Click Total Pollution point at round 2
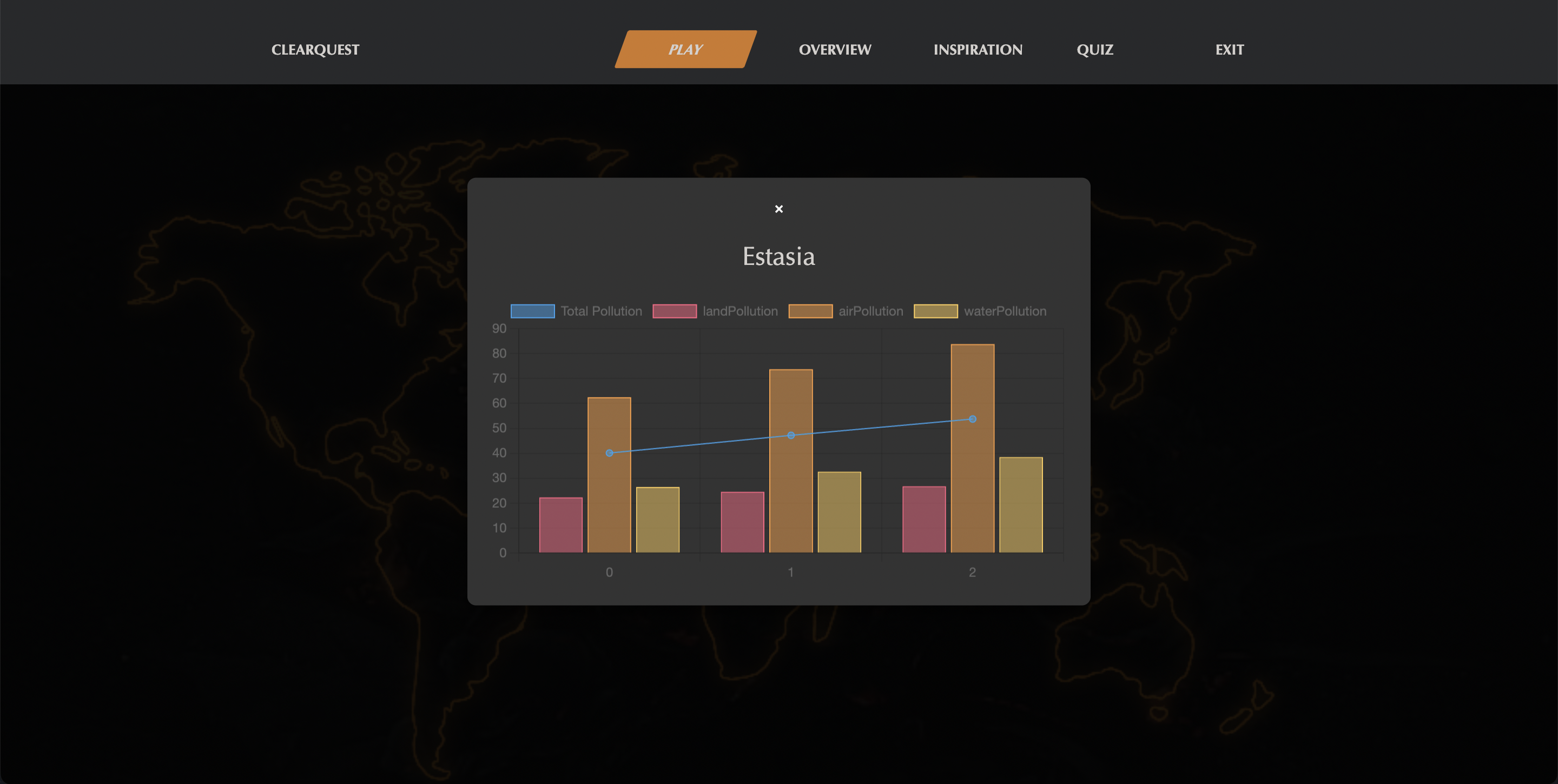The image size is (1558, 784). [x=972, y=419]
